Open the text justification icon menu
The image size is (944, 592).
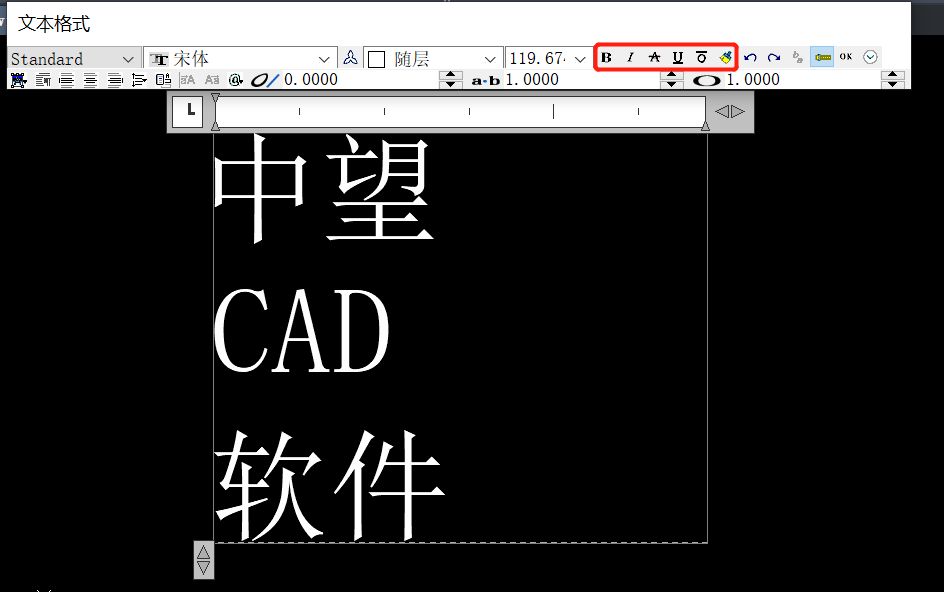click(19, 80)
